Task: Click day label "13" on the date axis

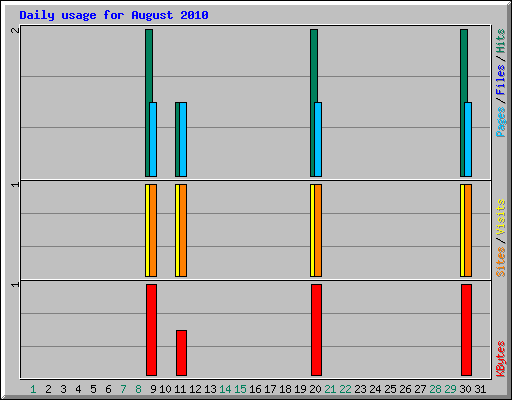Action: (210, 389)
